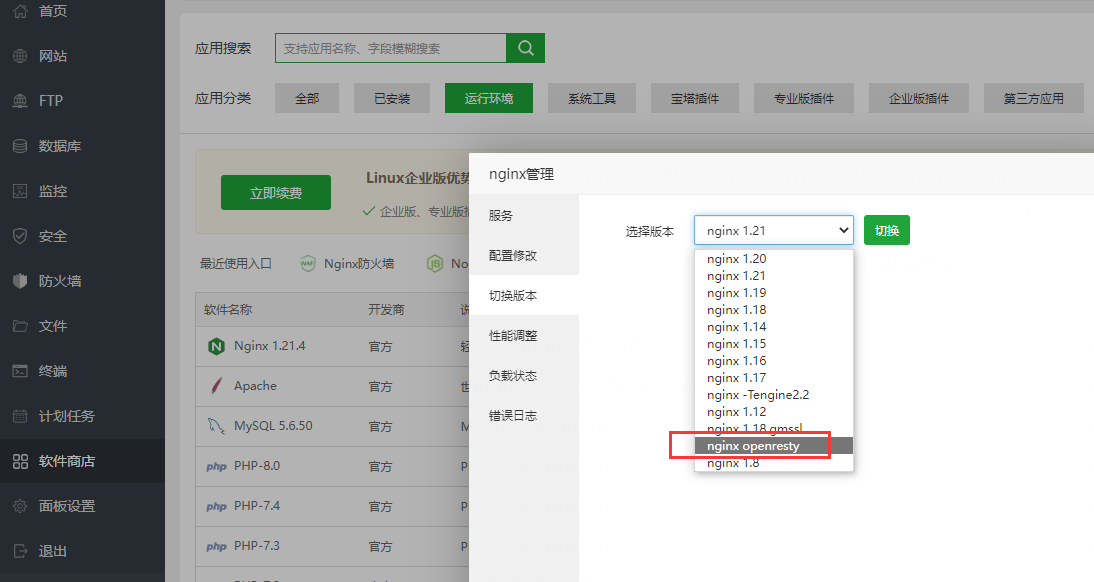Screen dimensions: 1094x582
Task: Select nginx 1.20 from version list
Action: (x=774, y=259)
